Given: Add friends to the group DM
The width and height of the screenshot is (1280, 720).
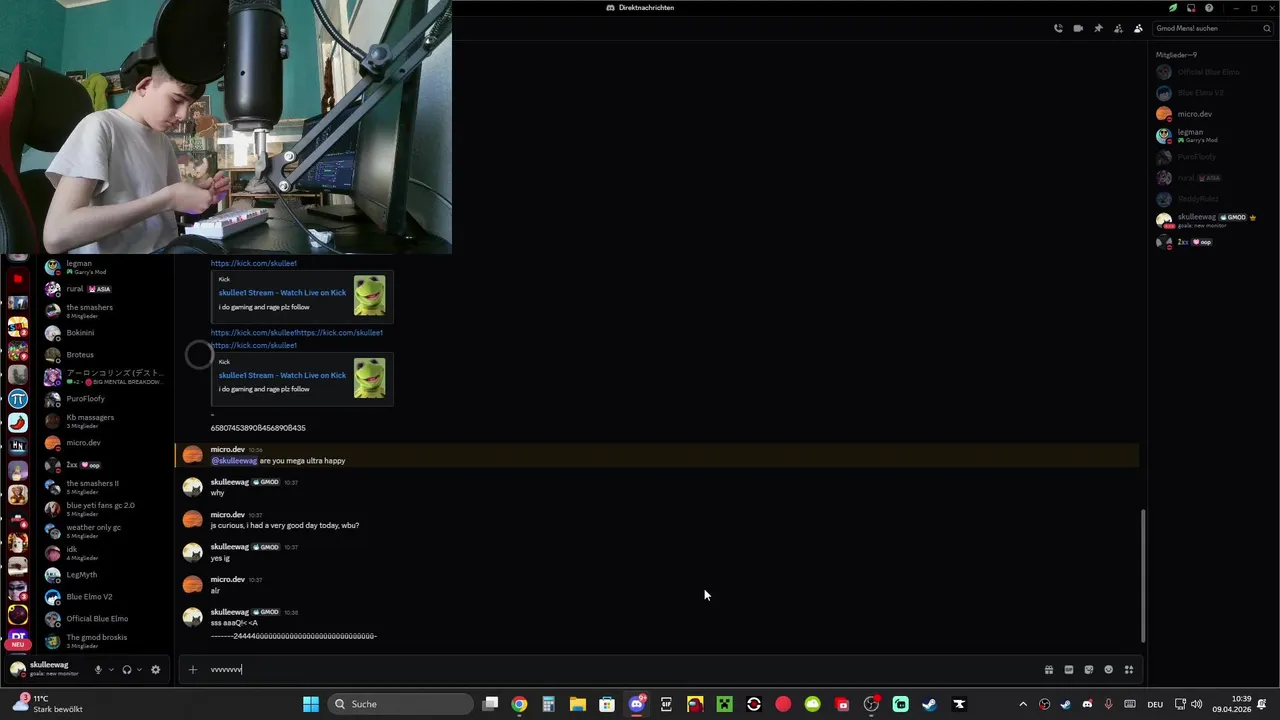Looking at the screenshot, I should (1118, 28).
